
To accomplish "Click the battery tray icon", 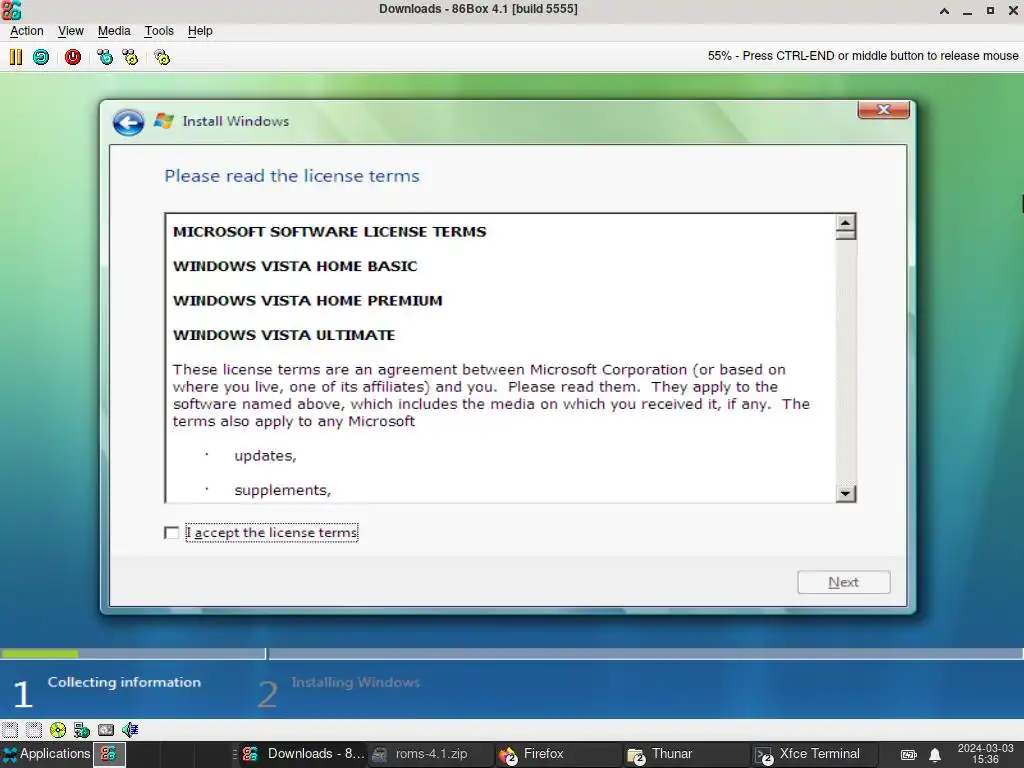I will click(x=908, y=755).
